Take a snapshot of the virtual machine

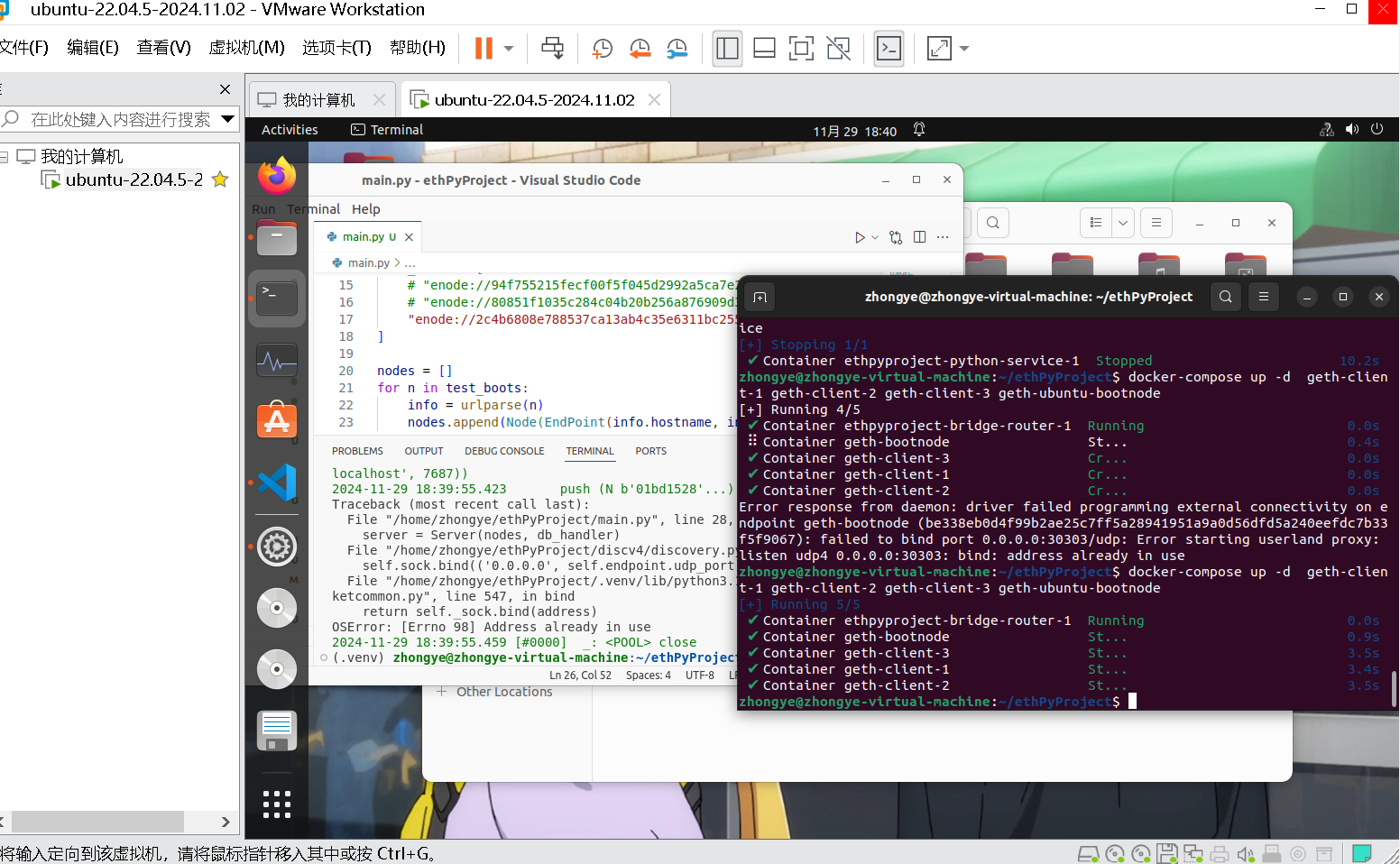click(603, 49)
